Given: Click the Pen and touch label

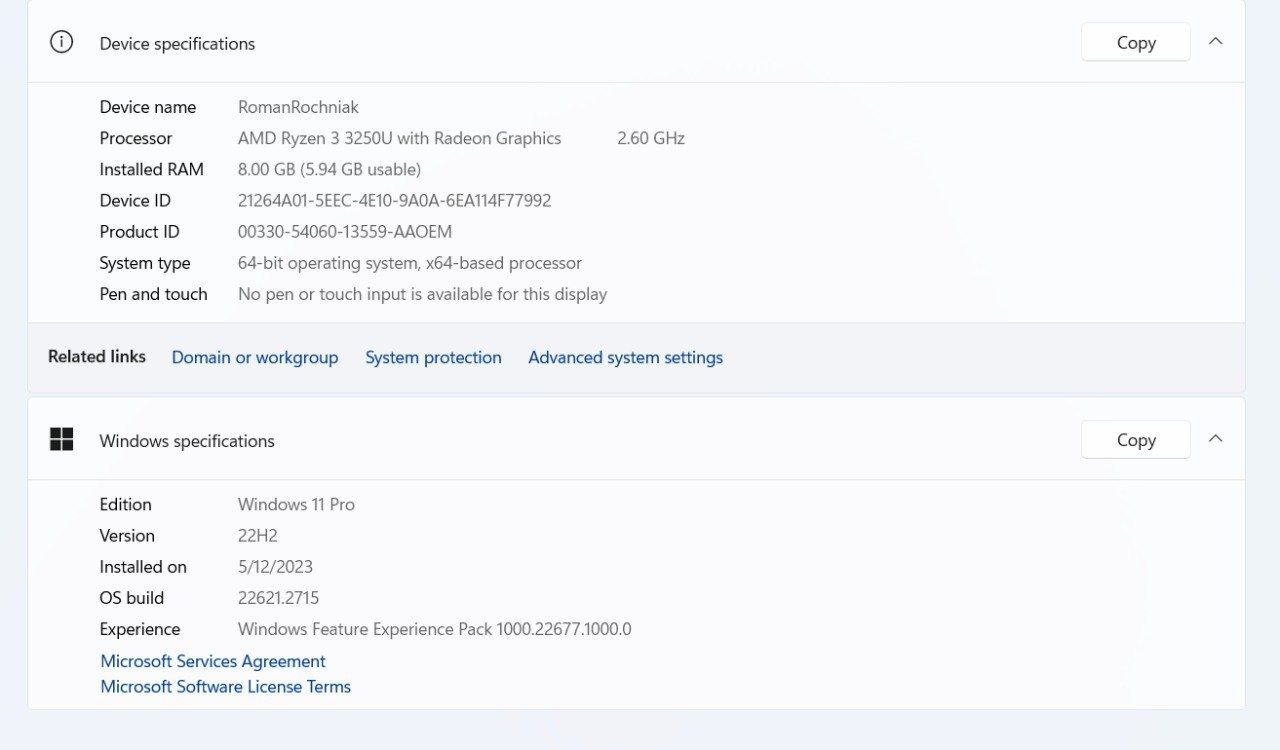Looking at the screenshot, I should 153,294.
